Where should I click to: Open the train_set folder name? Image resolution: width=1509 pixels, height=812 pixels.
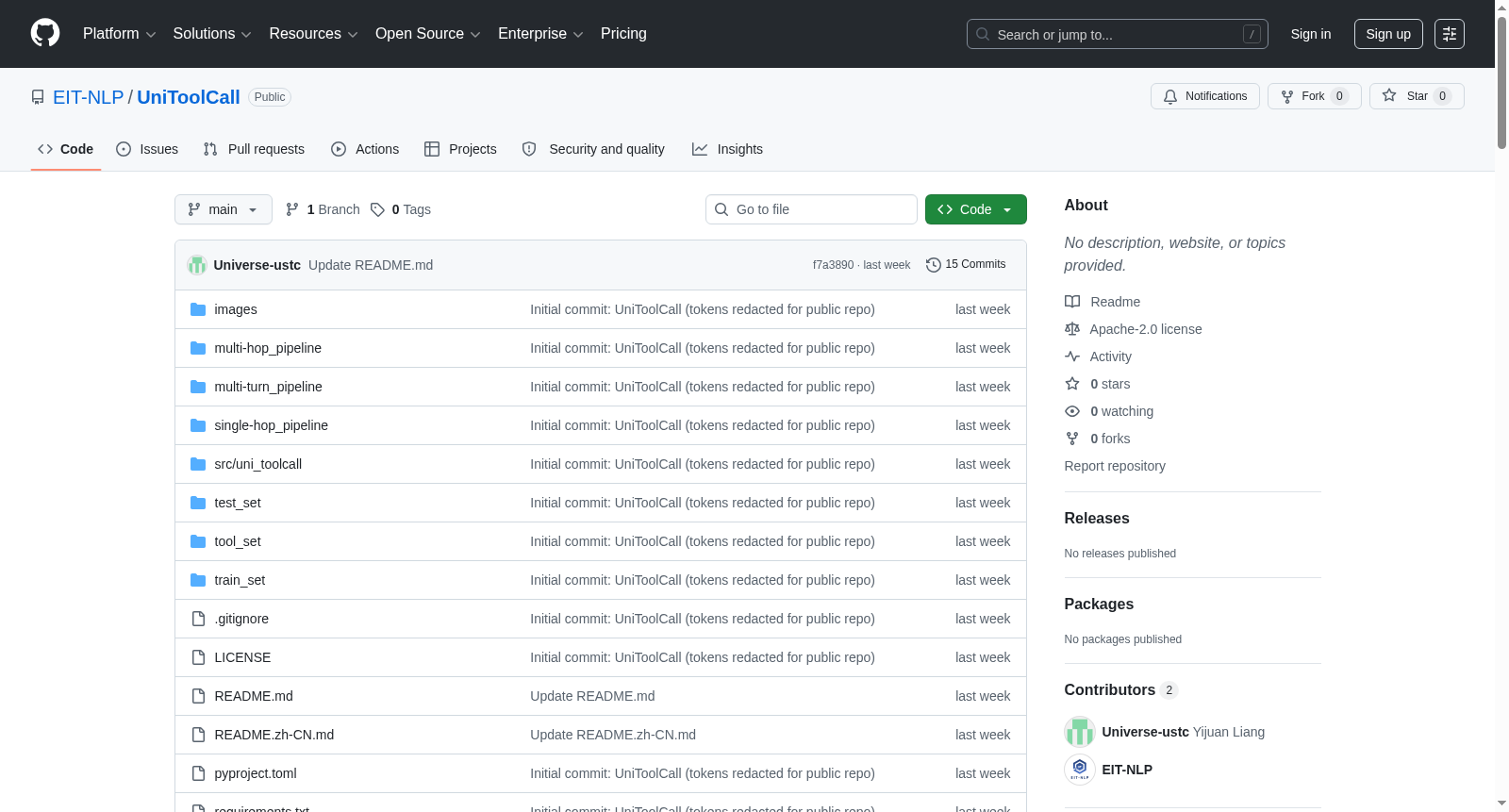click(x=240, y=580)
